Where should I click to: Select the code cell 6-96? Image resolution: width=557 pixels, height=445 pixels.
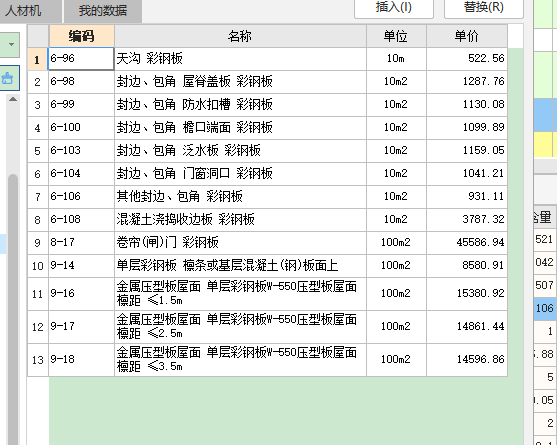(x=81, y=59)
